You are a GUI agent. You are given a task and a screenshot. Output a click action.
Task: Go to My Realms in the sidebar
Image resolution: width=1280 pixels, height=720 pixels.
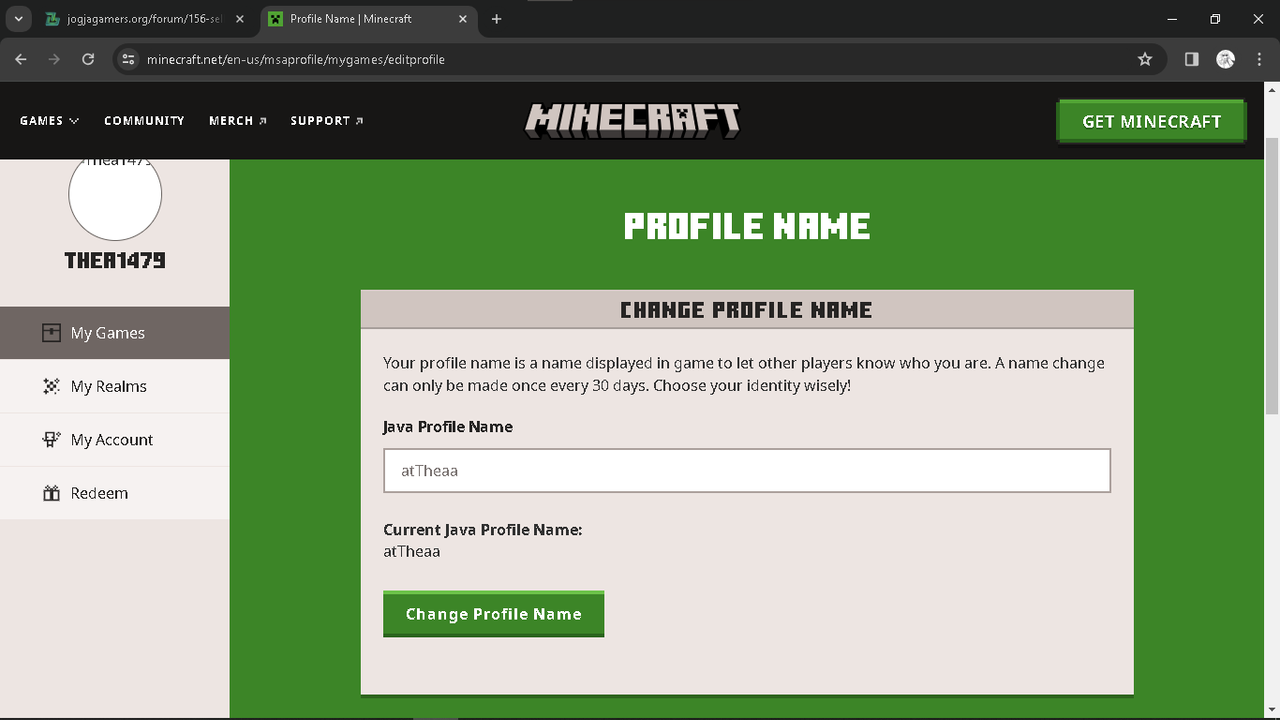(x=115, y=386)
